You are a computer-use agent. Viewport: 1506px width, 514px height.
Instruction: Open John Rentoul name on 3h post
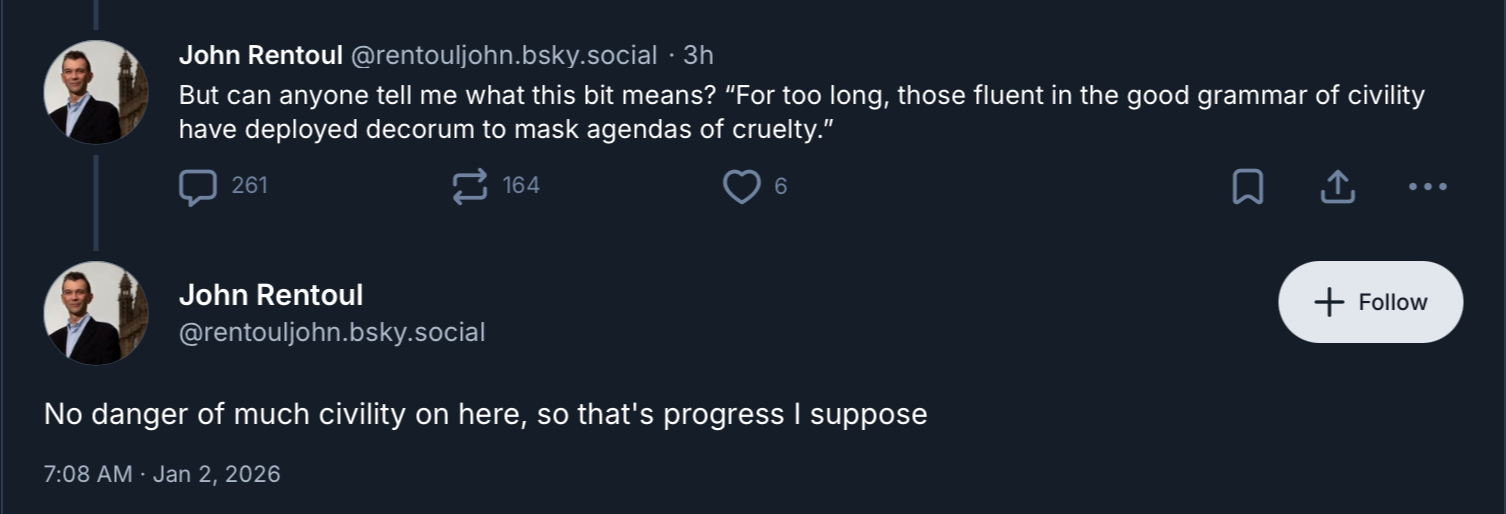pos(260,56)
